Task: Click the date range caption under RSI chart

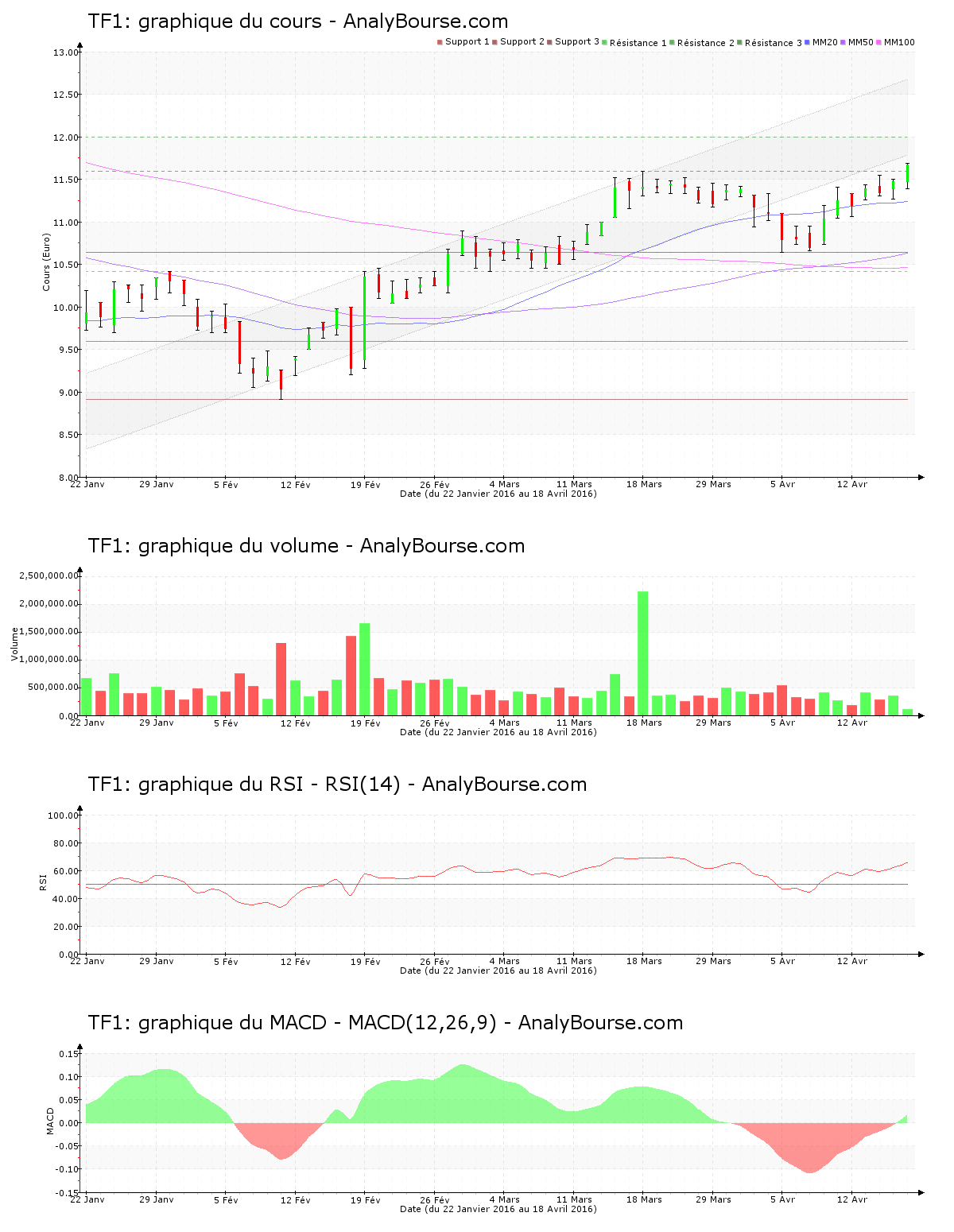Action: click(x=498, y=970)
